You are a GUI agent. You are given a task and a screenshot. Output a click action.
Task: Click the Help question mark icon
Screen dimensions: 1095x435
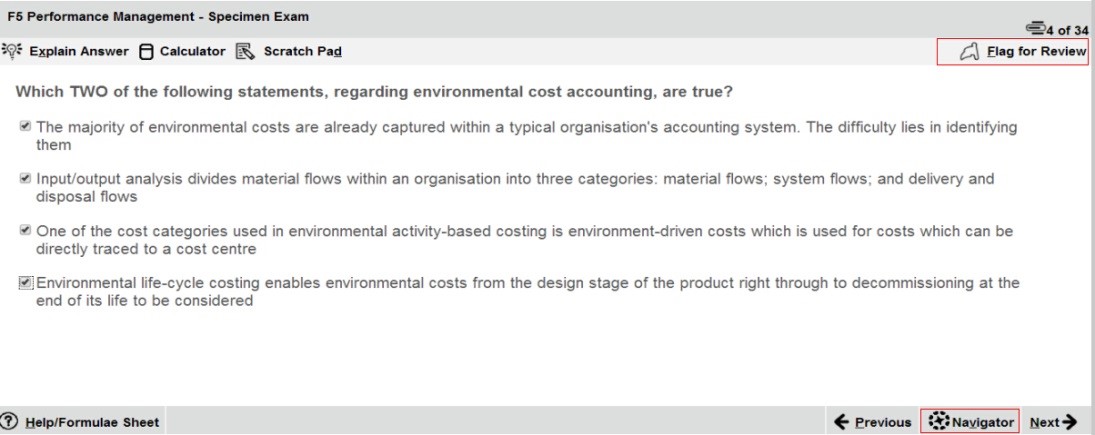click(10, 422)
